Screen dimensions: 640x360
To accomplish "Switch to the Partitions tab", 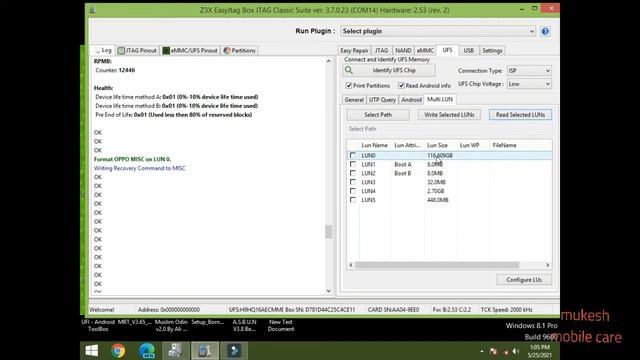I will point(240,51).
